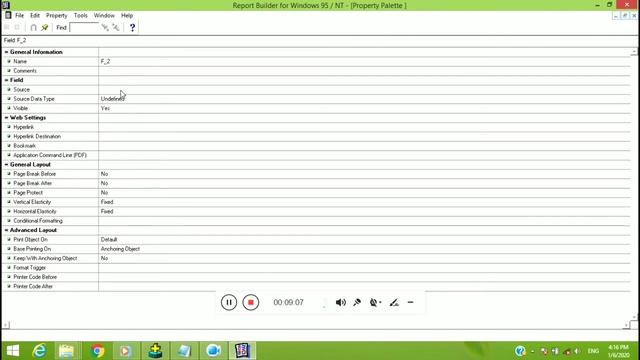640x360 pixels.
Task: Click the Find Backward toolbar icon
Action: tap(116, 27)
